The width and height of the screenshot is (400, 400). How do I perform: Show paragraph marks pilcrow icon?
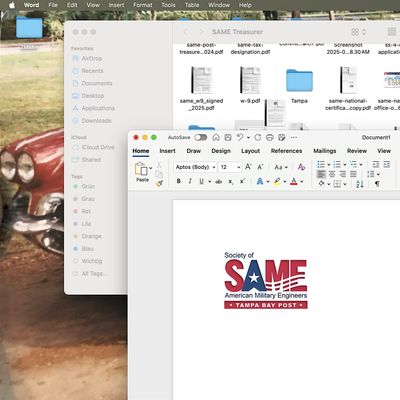[x=377, y=184]
